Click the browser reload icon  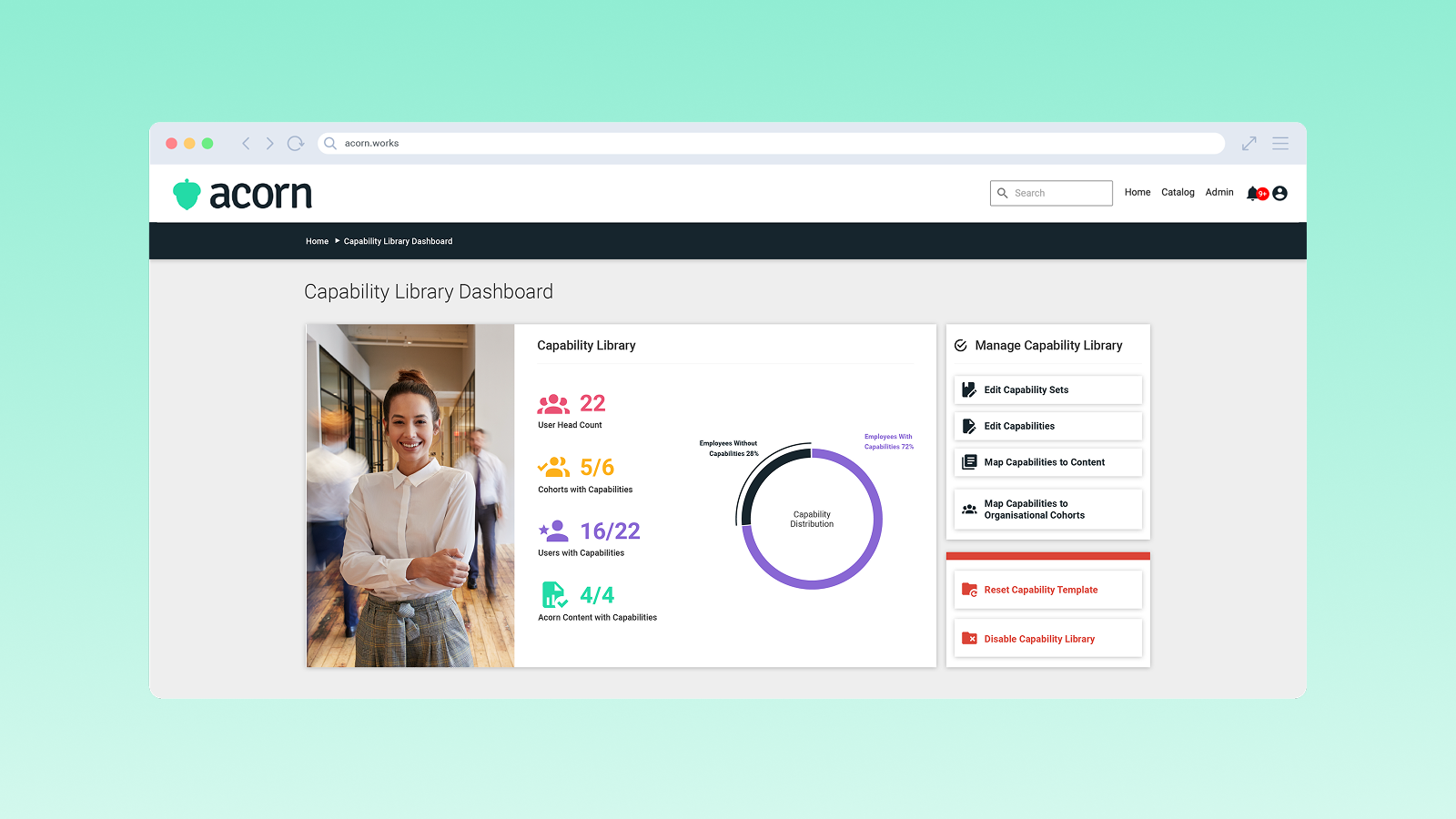[295, 144]
